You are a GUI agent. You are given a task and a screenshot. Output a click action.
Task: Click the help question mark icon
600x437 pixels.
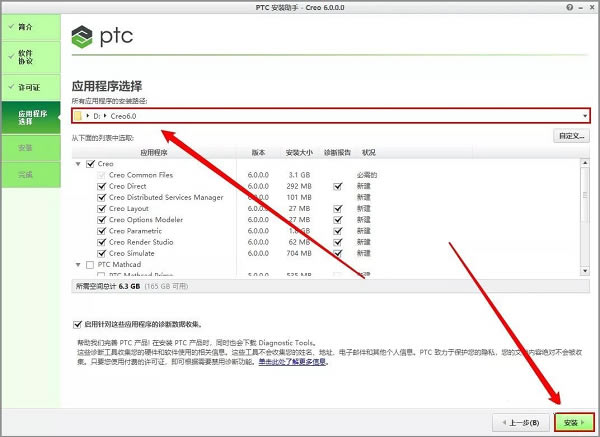(570, 7)
